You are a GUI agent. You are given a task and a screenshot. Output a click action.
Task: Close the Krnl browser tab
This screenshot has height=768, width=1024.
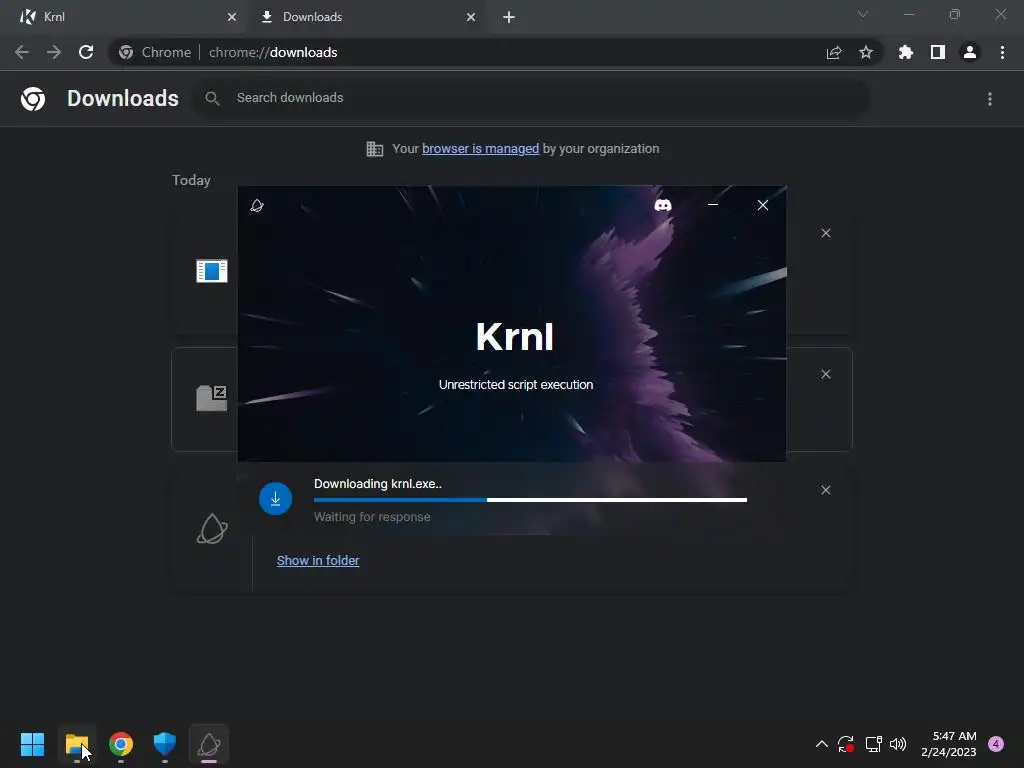232,17
